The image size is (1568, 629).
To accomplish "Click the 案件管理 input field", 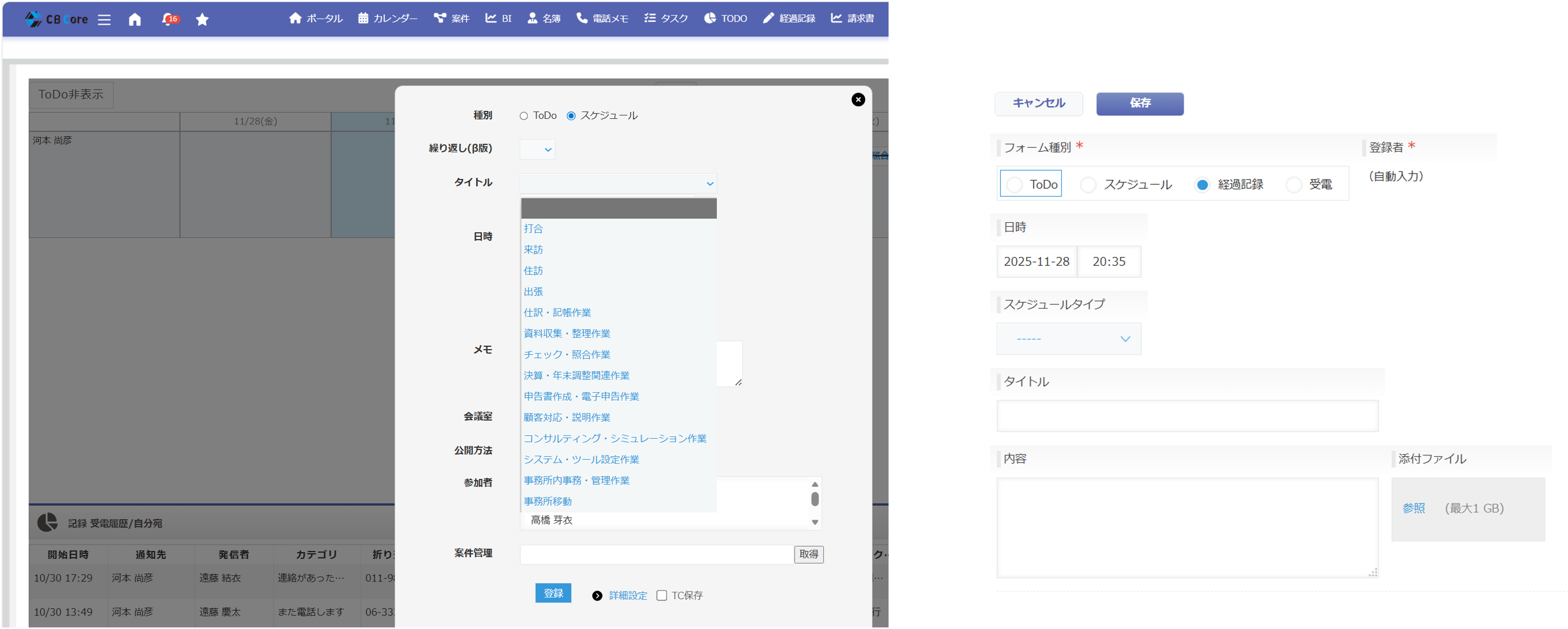I will (656, 554).
